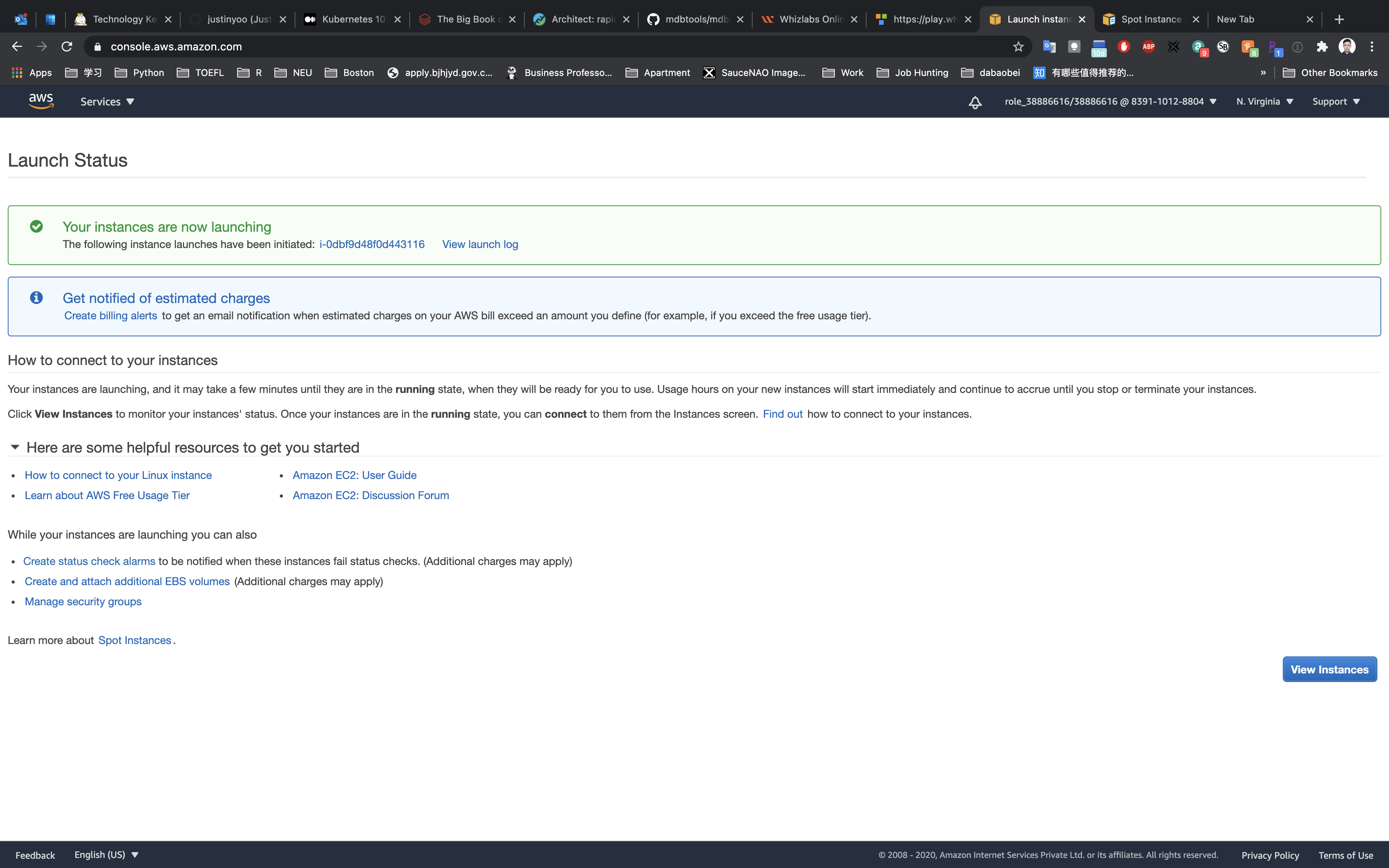Viewport: 1389px width, 868px height.
Task: Open the English (US) language selector
Action: tap(106, 854)
